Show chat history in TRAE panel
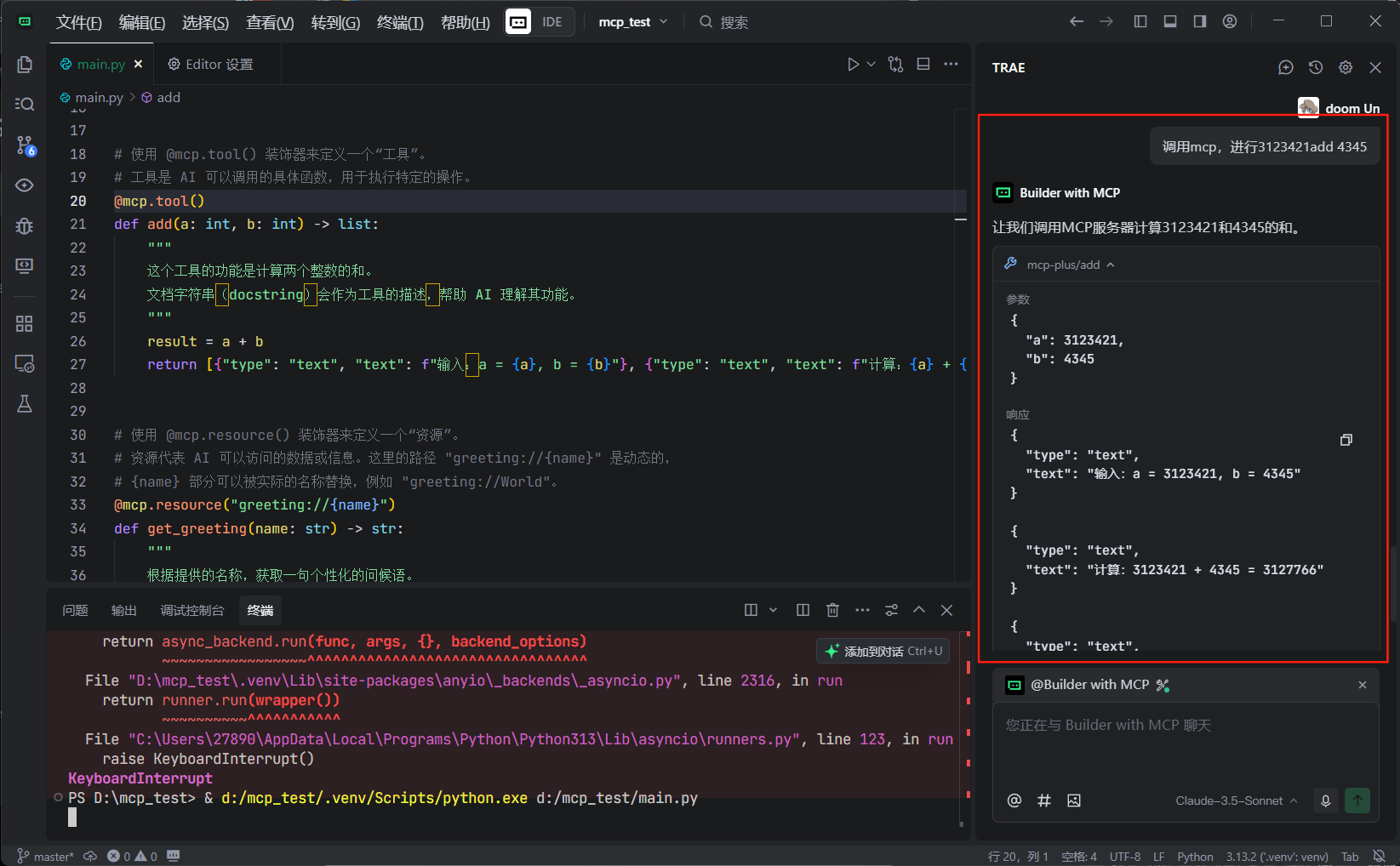The image size is (1400, 866). pos(1315,67)
